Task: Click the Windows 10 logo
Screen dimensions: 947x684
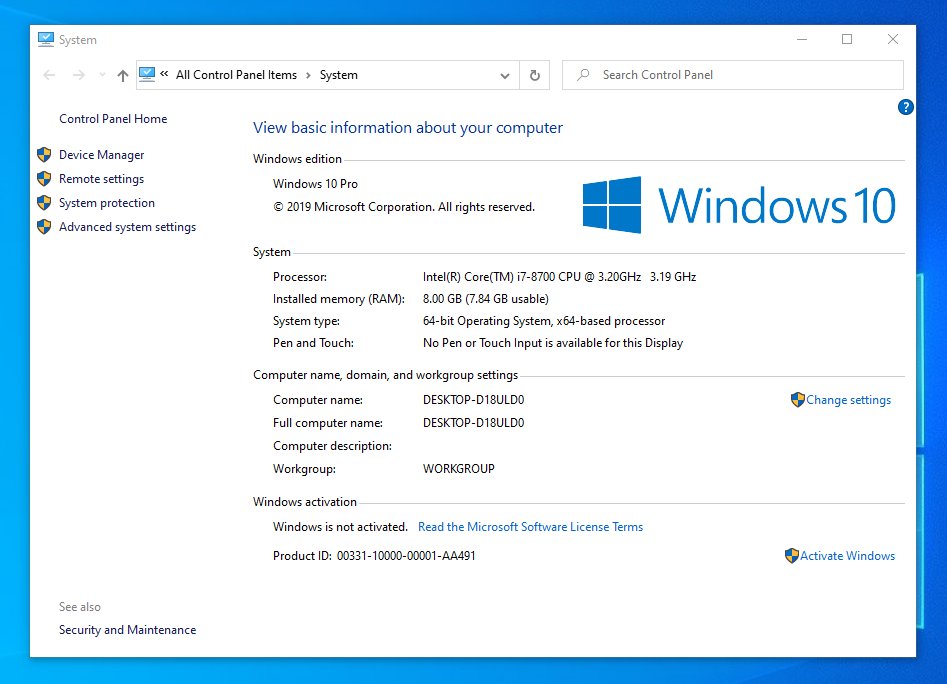Action: 739,205
